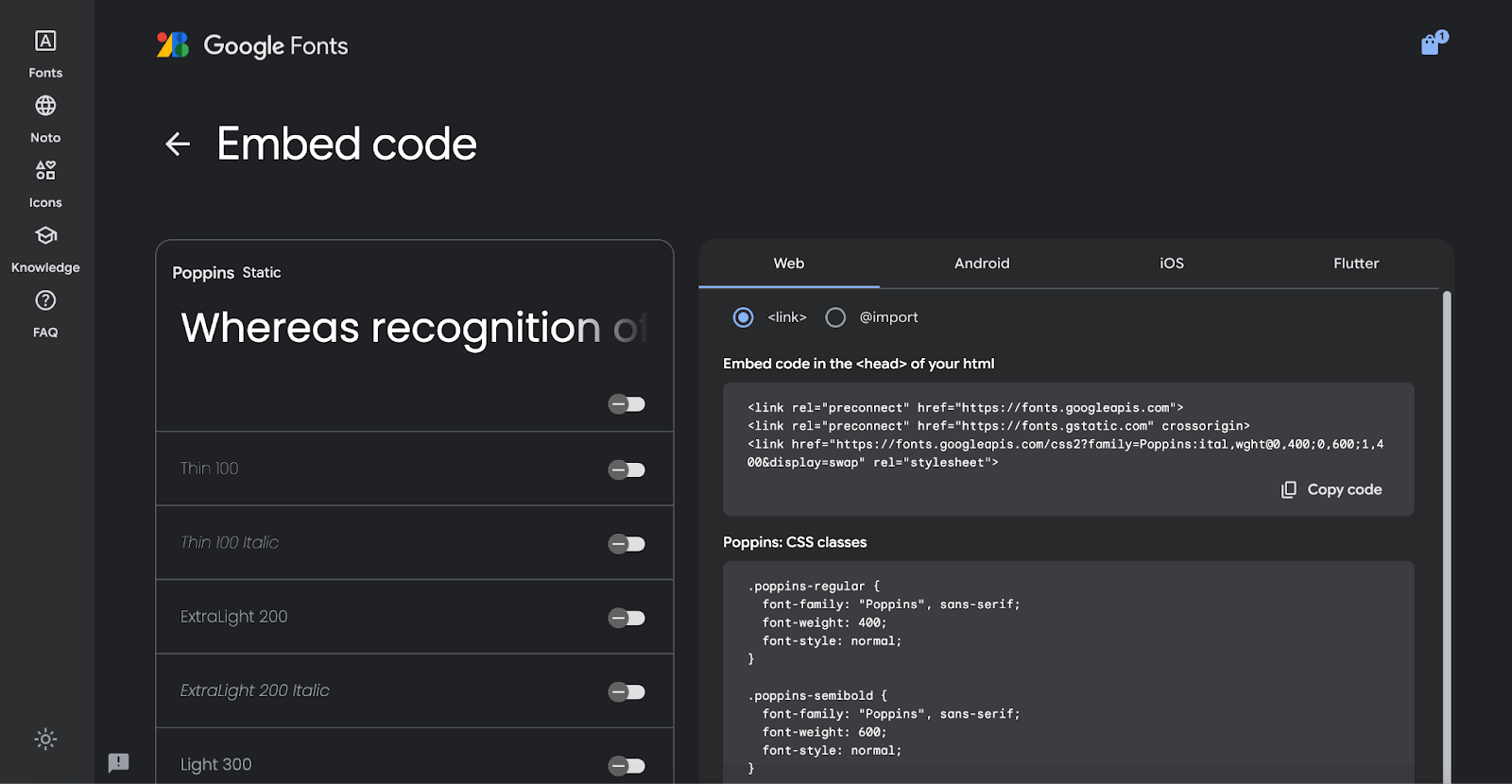Viewport: 1512px width, 784px height.
Task: Switch to the Android tab
Action: [981, 264]
